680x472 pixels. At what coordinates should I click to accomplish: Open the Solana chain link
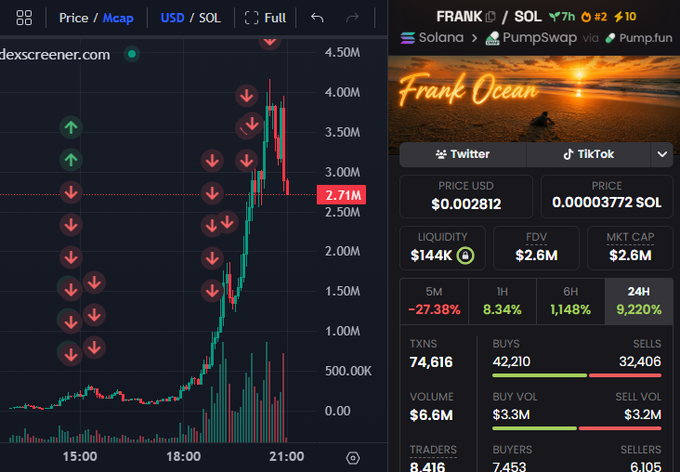[432, 38]
